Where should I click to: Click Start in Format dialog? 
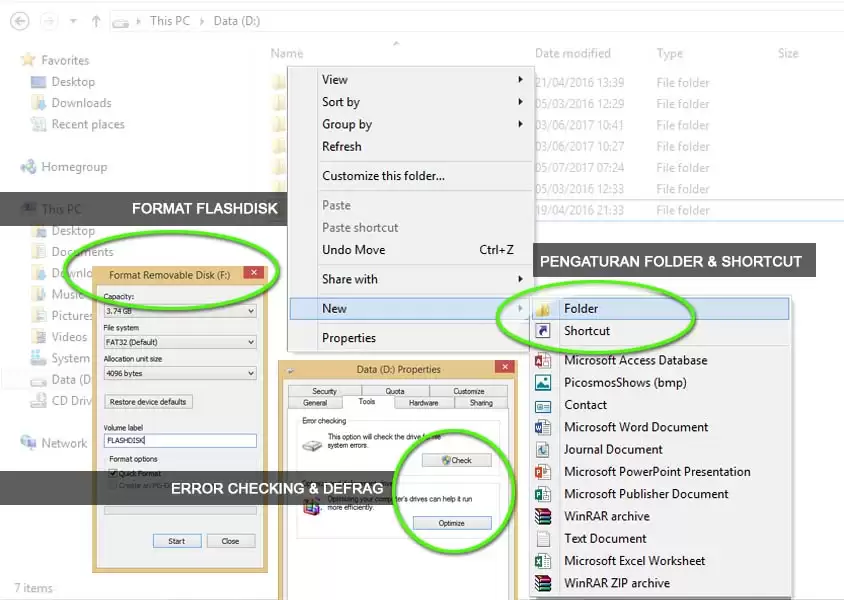coord(177,541)
